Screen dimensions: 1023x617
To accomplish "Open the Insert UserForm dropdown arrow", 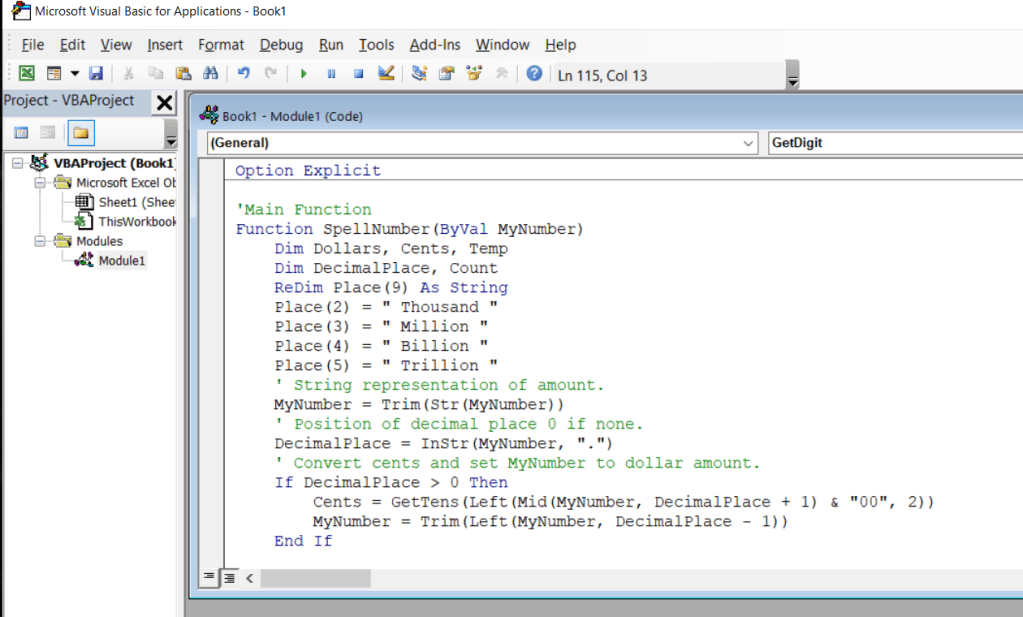I will [74, 73].
